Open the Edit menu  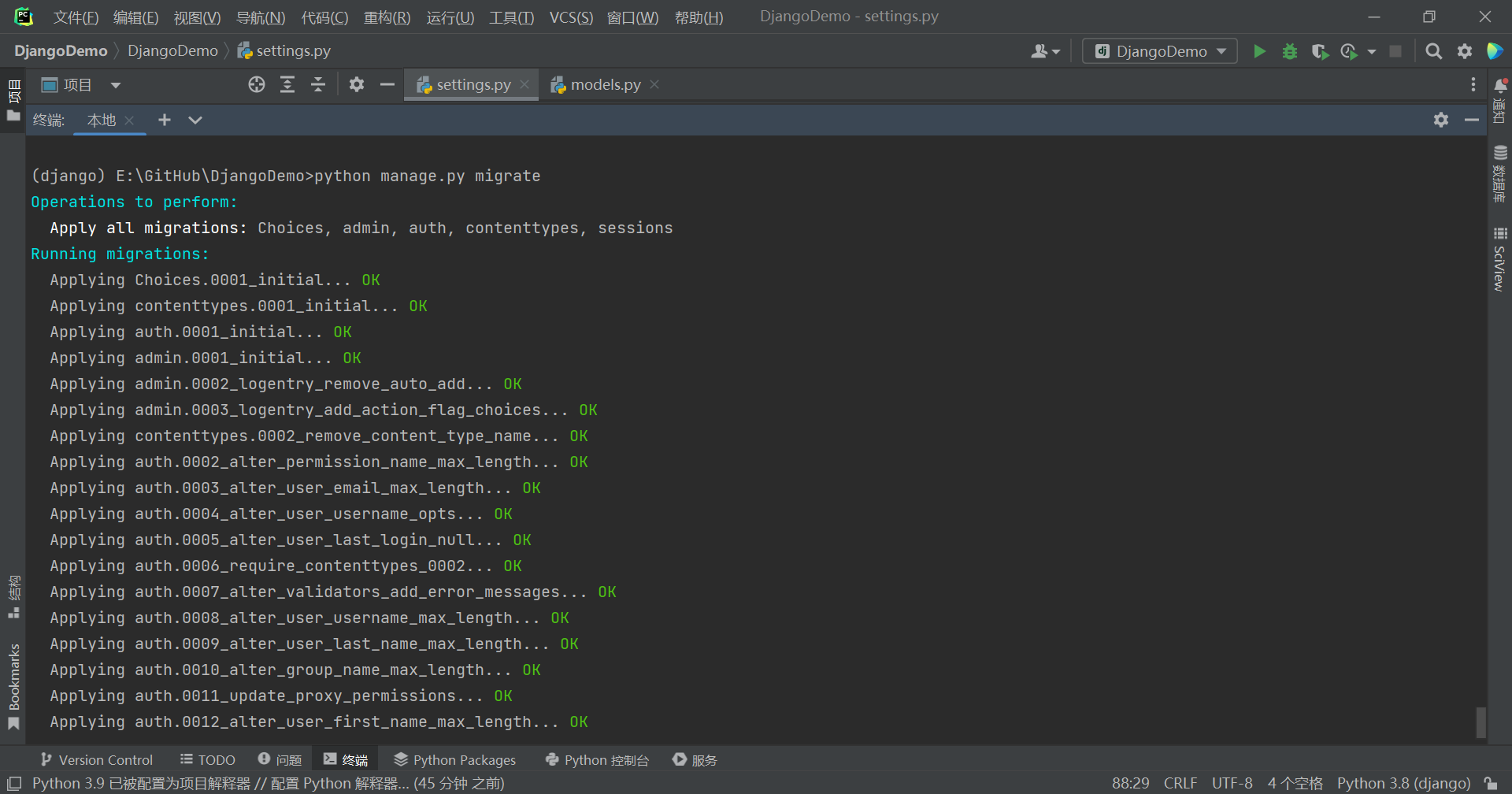[x=135, y=17]
